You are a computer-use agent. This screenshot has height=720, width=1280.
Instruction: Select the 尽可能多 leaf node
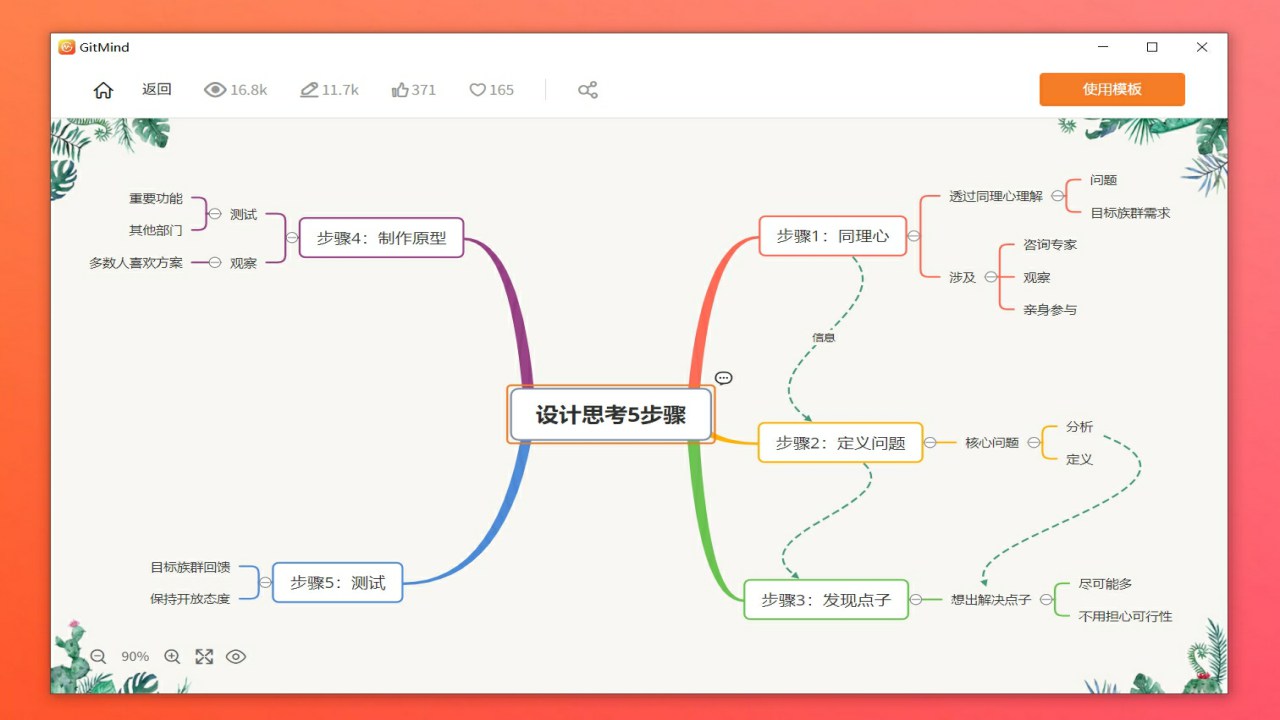[1106, 583]
